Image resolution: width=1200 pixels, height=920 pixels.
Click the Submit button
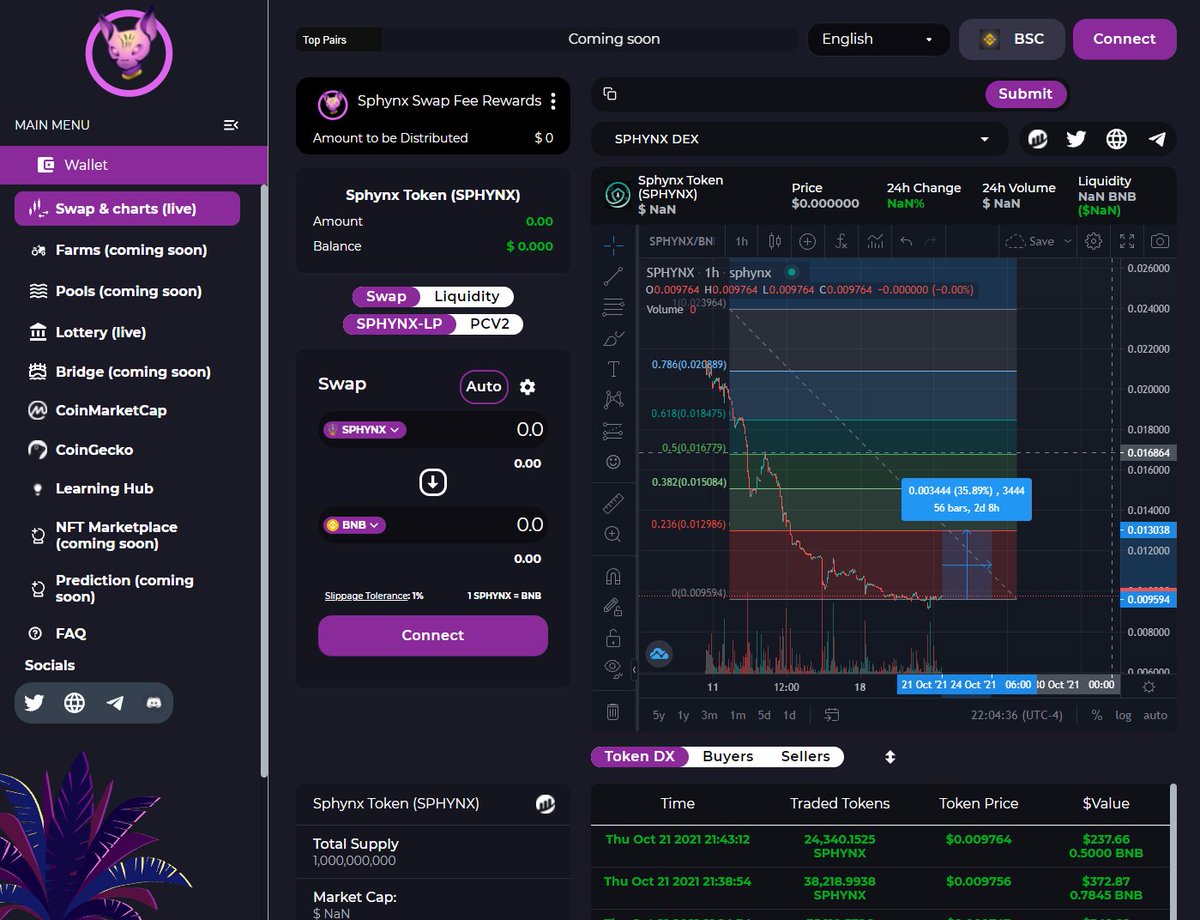[1025, 94]
